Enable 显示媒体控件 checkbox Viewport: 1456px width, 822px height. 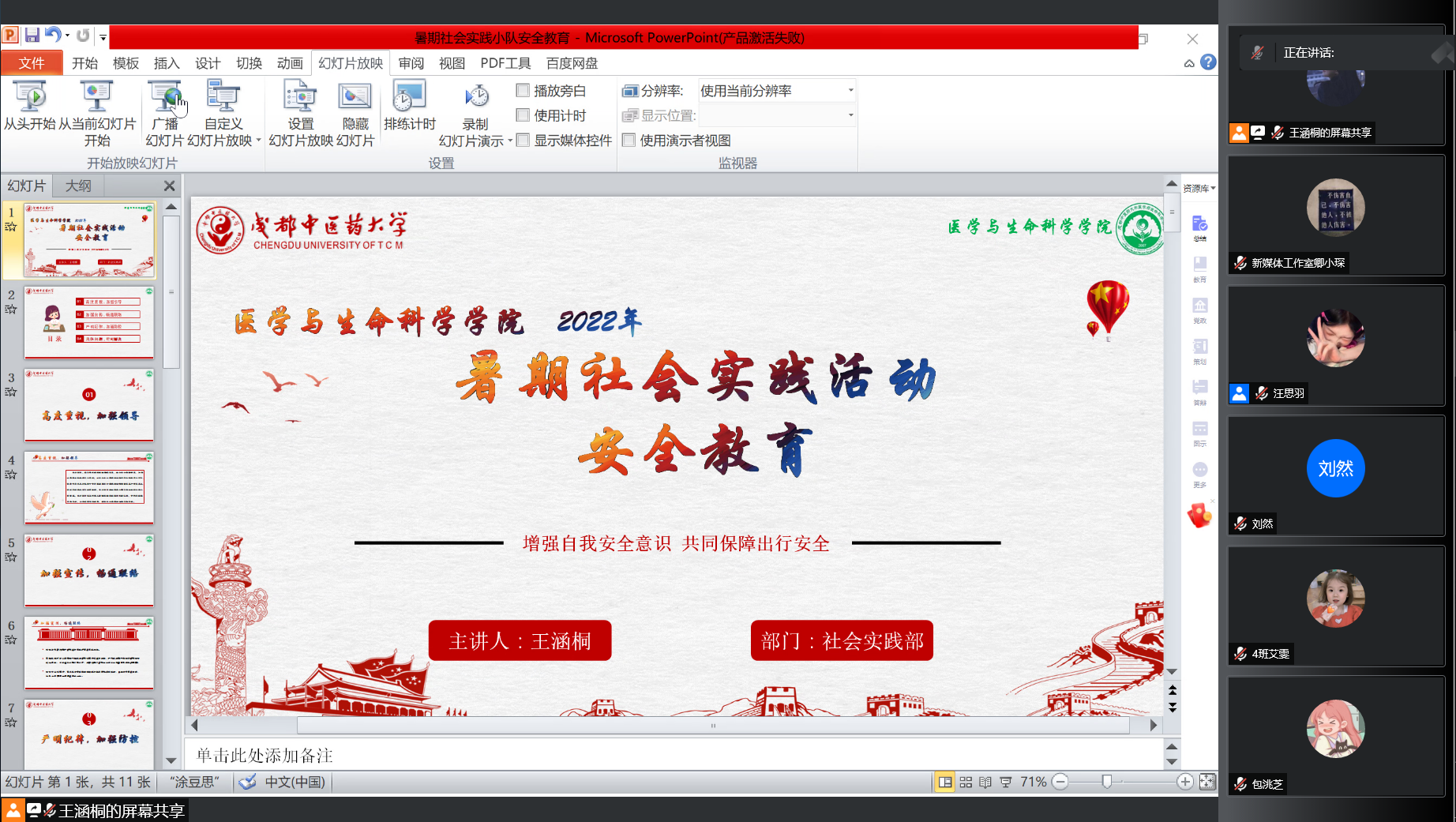523,140
